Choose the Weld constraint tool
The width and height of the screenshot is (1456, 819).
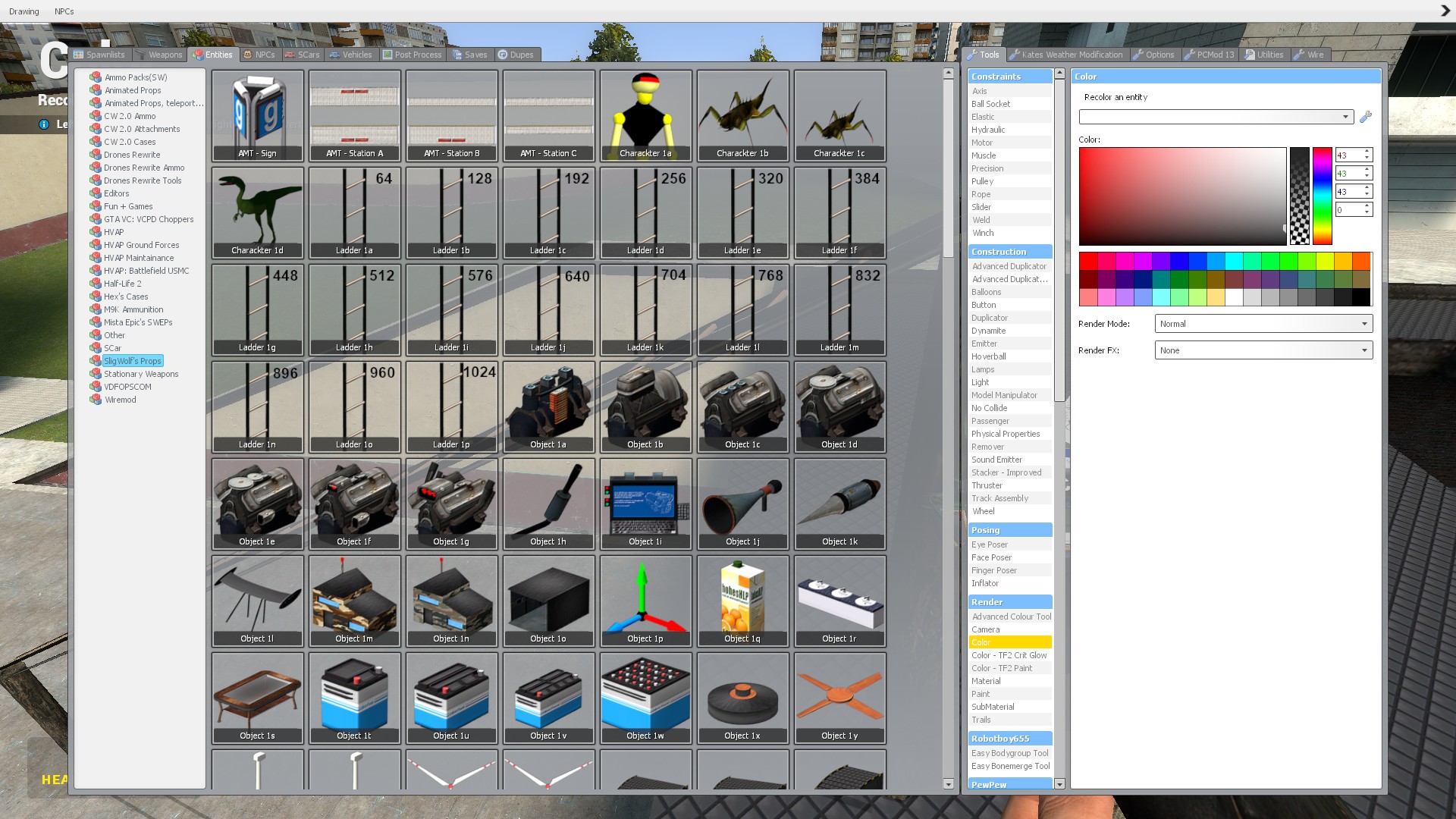(x=981, y=220)
